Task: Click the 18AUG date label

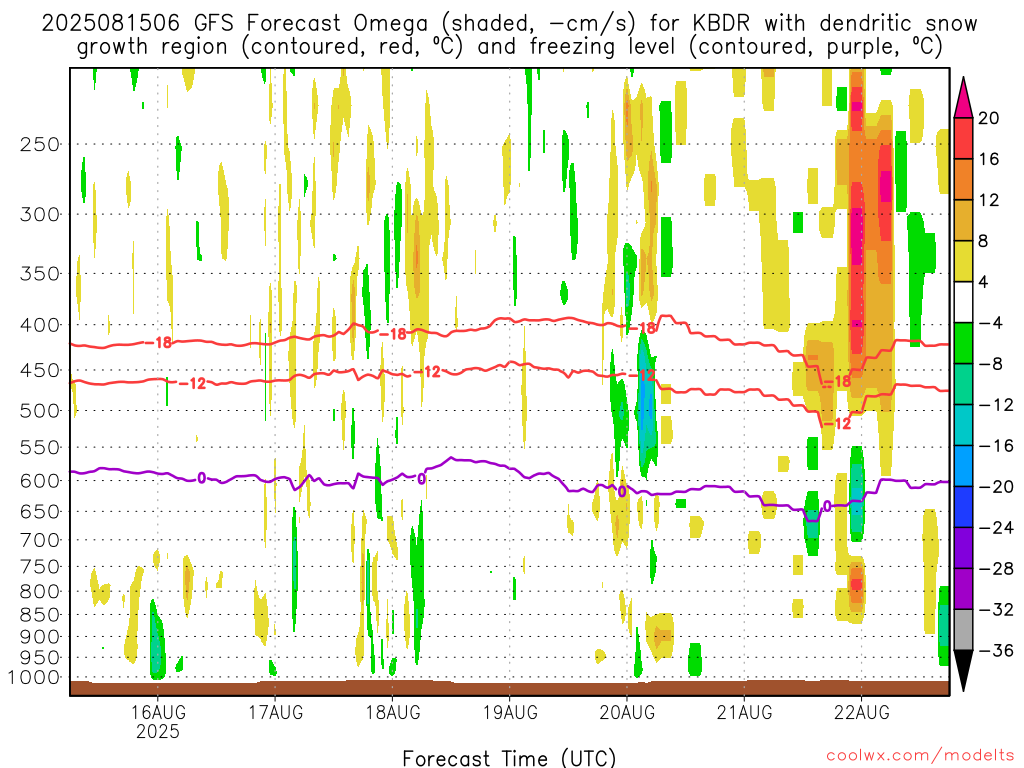Action: pyautogui.click(x=392, y=712)
